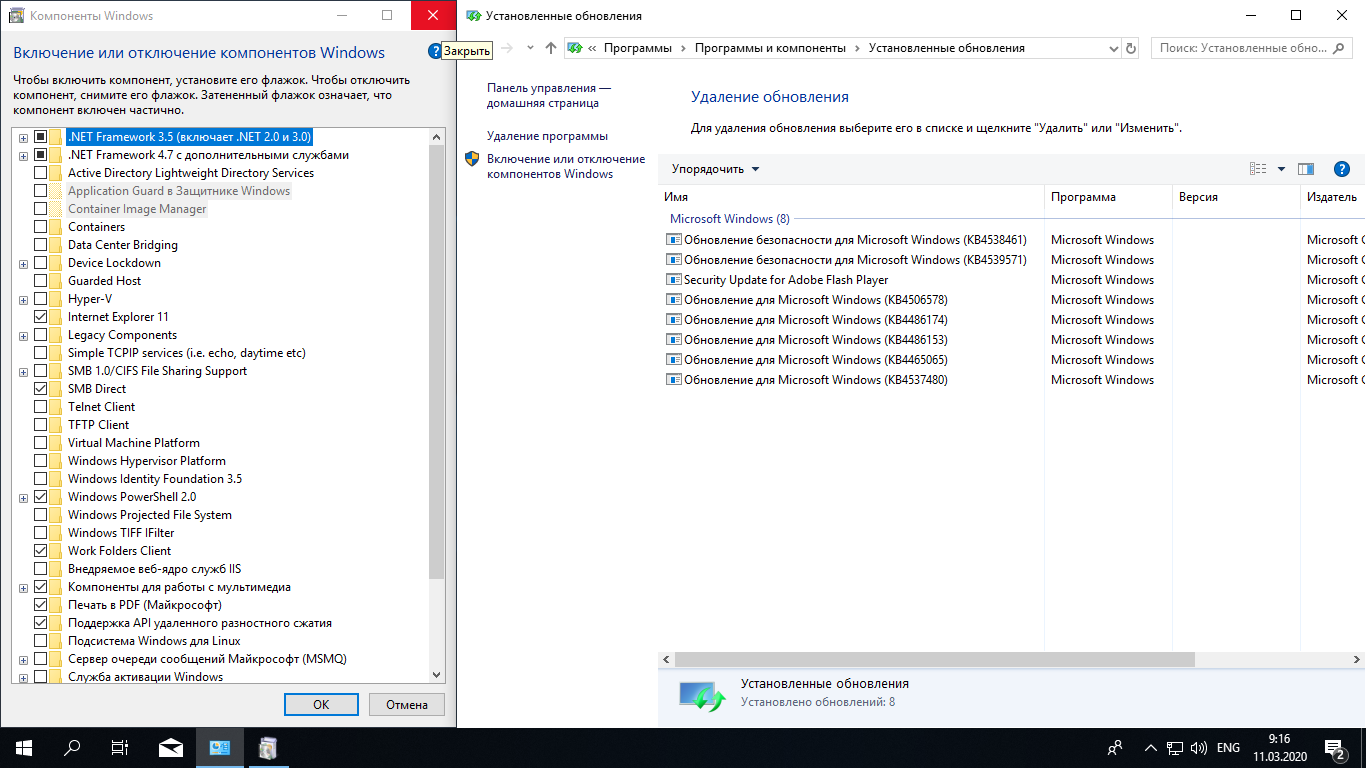The height and width of the screenshot is (768, 1366).
Task: Click update icon for KB4537480
Action: [x=673, y=380]
